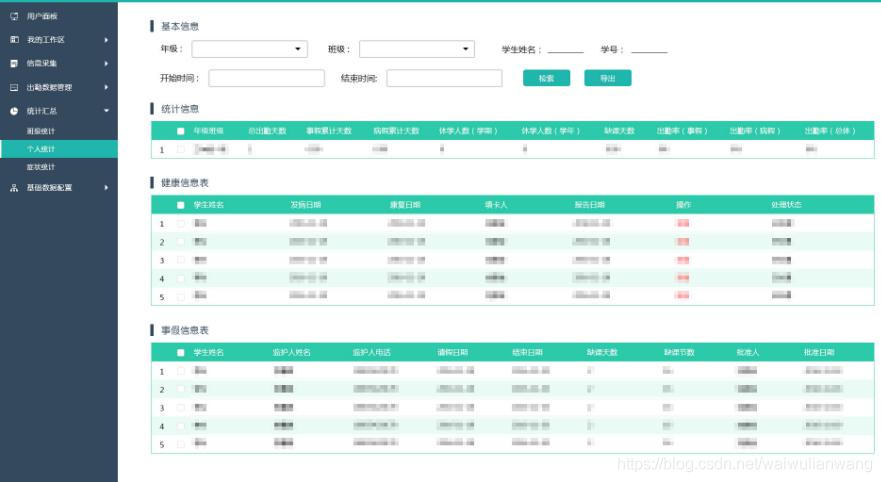The width and height of the screenshot is (881, 482).
Task: Click 监护人姓名 column header in leave table
Action: click(x=292, y=353)
